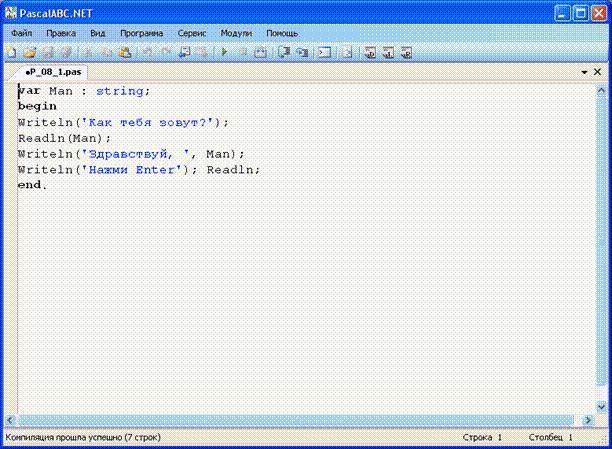The width and height of the screenshot is (612, 449).
Task: Close the P_08_1.pas document tab
Action: 597,72
